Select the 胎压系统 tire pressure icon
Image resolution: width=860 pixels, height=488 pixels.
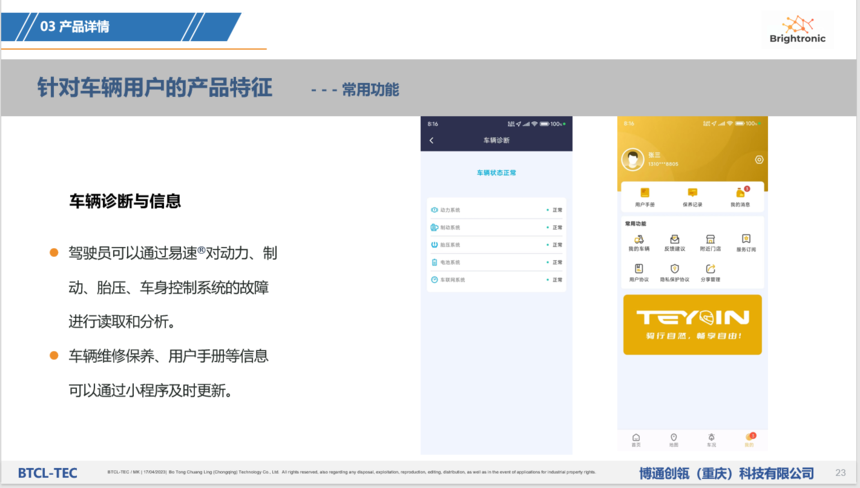pos(434,245)
